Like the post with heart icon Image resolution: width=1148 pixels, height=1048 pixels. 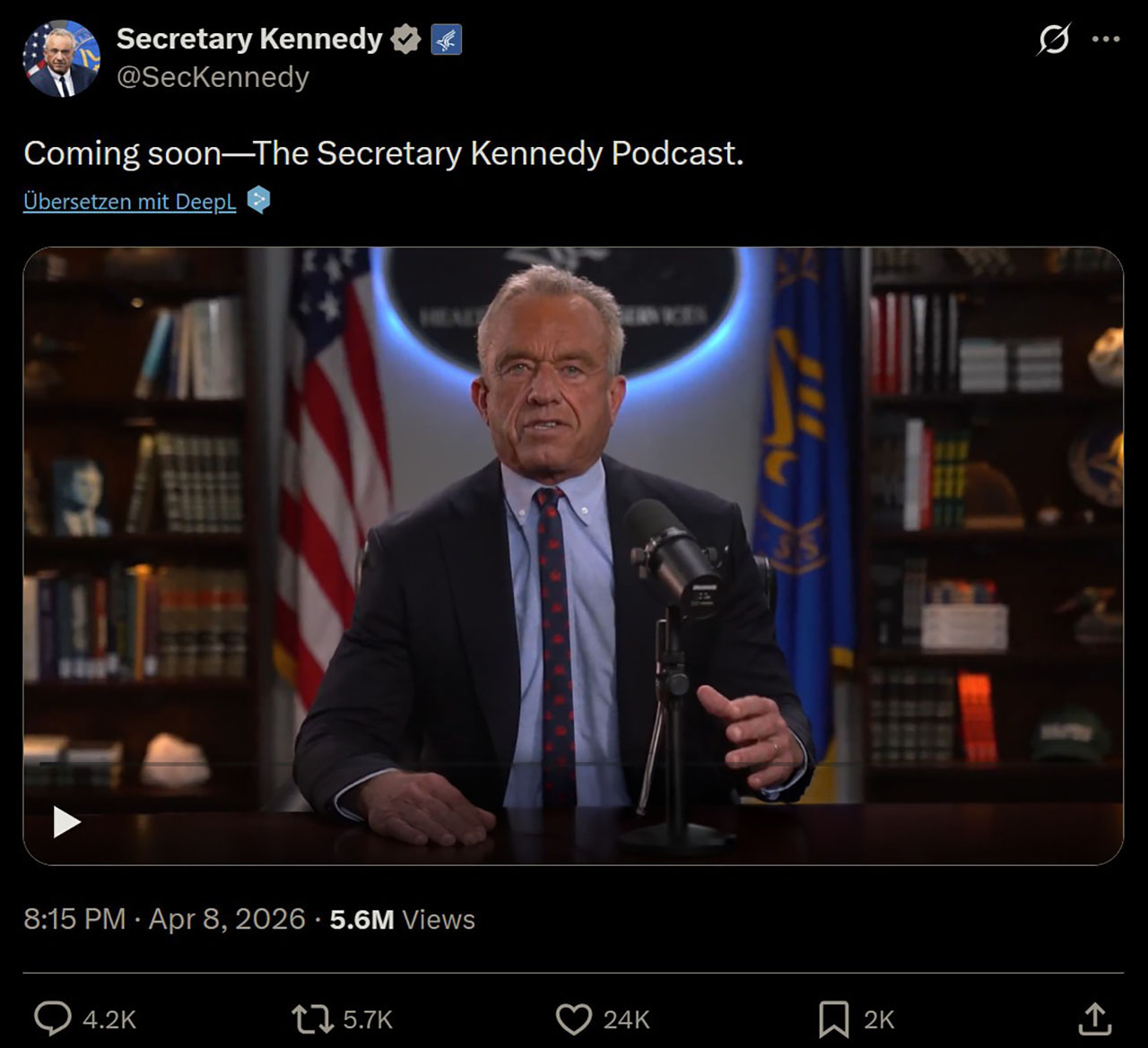574,1019
